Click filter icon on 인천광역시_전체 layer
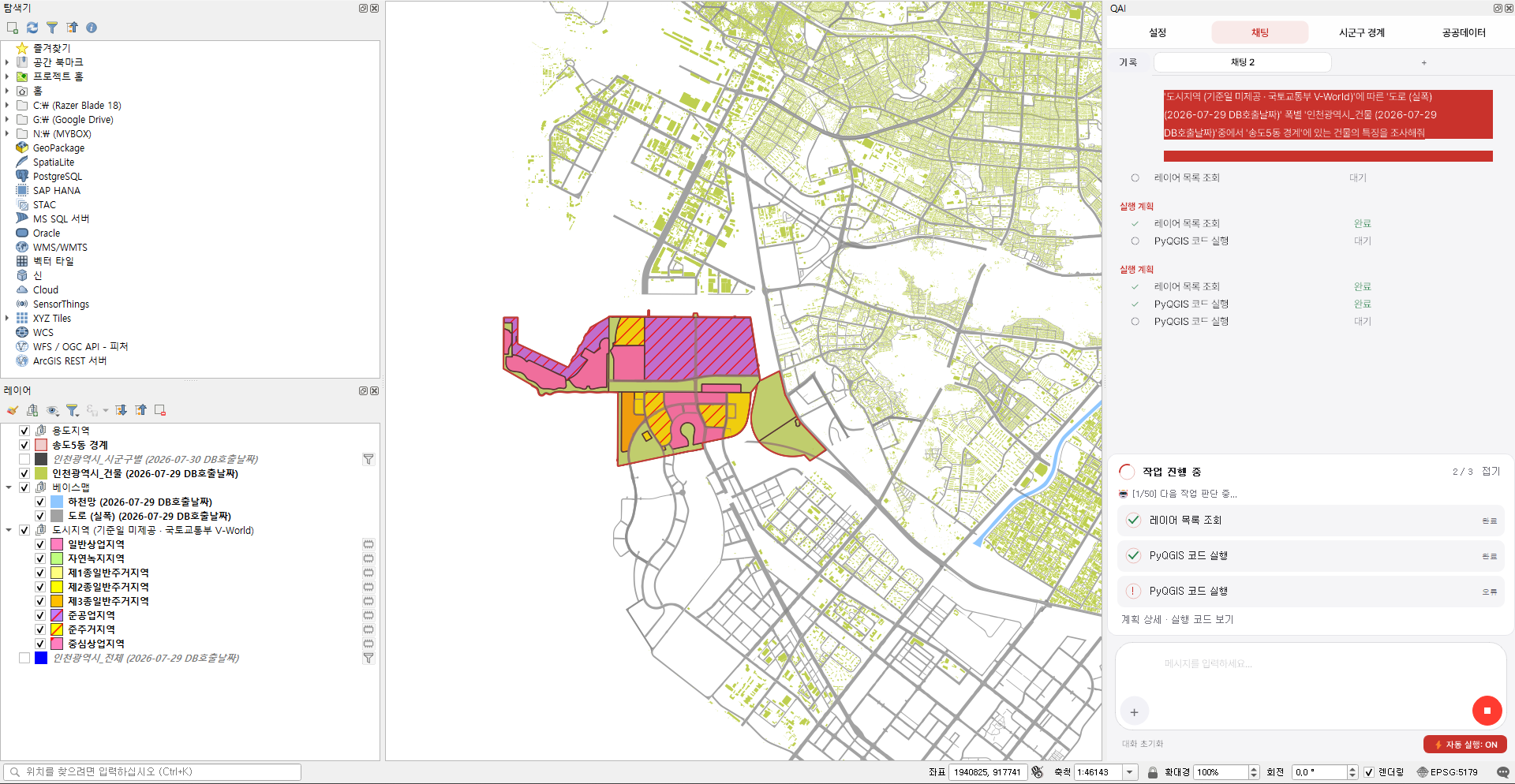1515x784 pixels. [x=368, y=658]
